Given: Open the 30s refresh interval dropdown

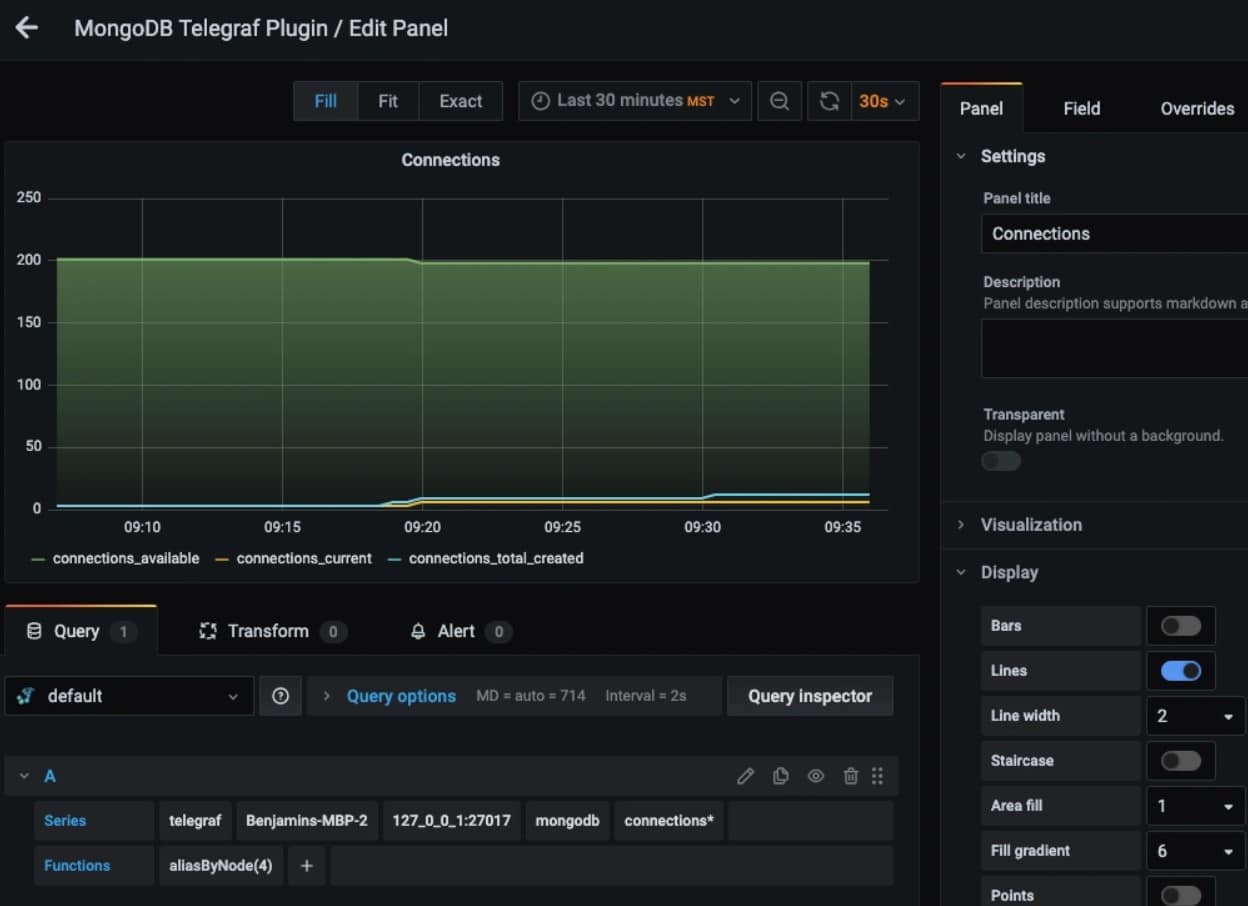Looking at the screenshot, I should click(x=884, y=101).
